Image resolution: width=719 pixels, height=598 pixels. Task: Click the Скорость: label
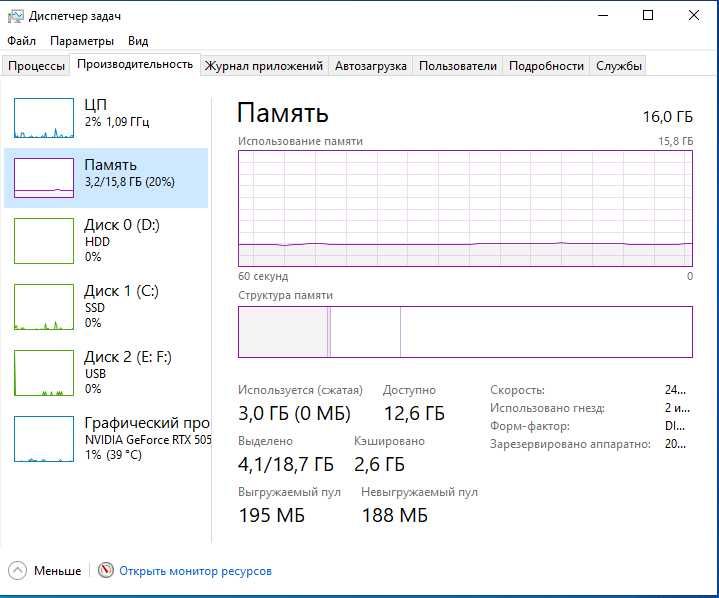click(517, 390)
